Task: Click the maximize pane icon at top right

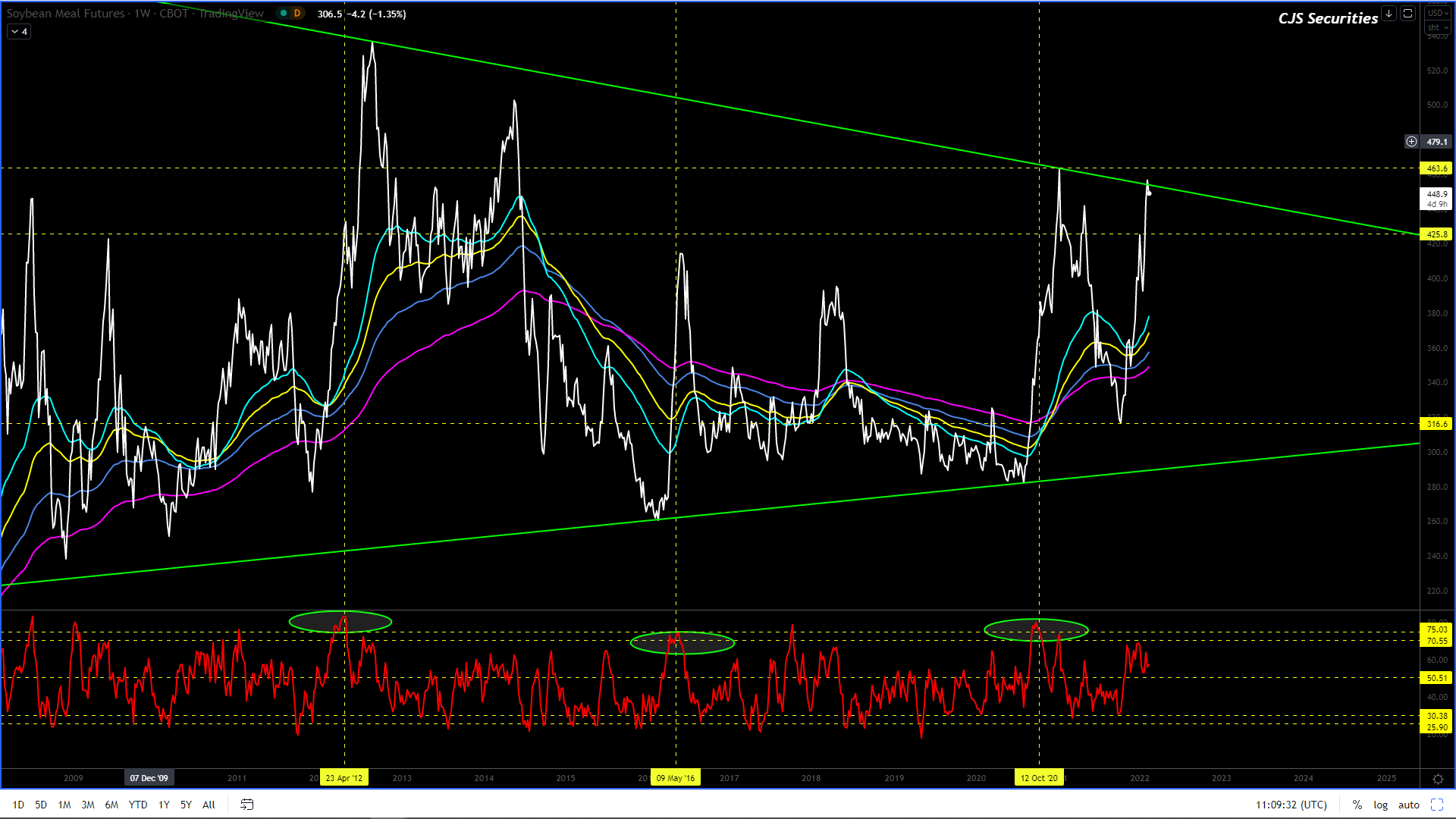Action: [x=1407, y=14]
